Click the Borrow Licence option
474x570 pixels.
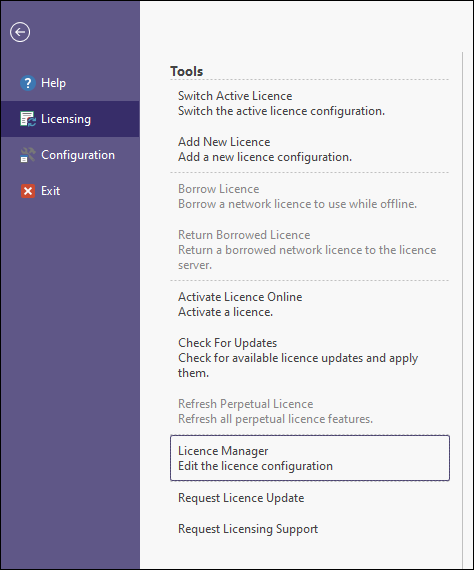(x=310, y=196)
